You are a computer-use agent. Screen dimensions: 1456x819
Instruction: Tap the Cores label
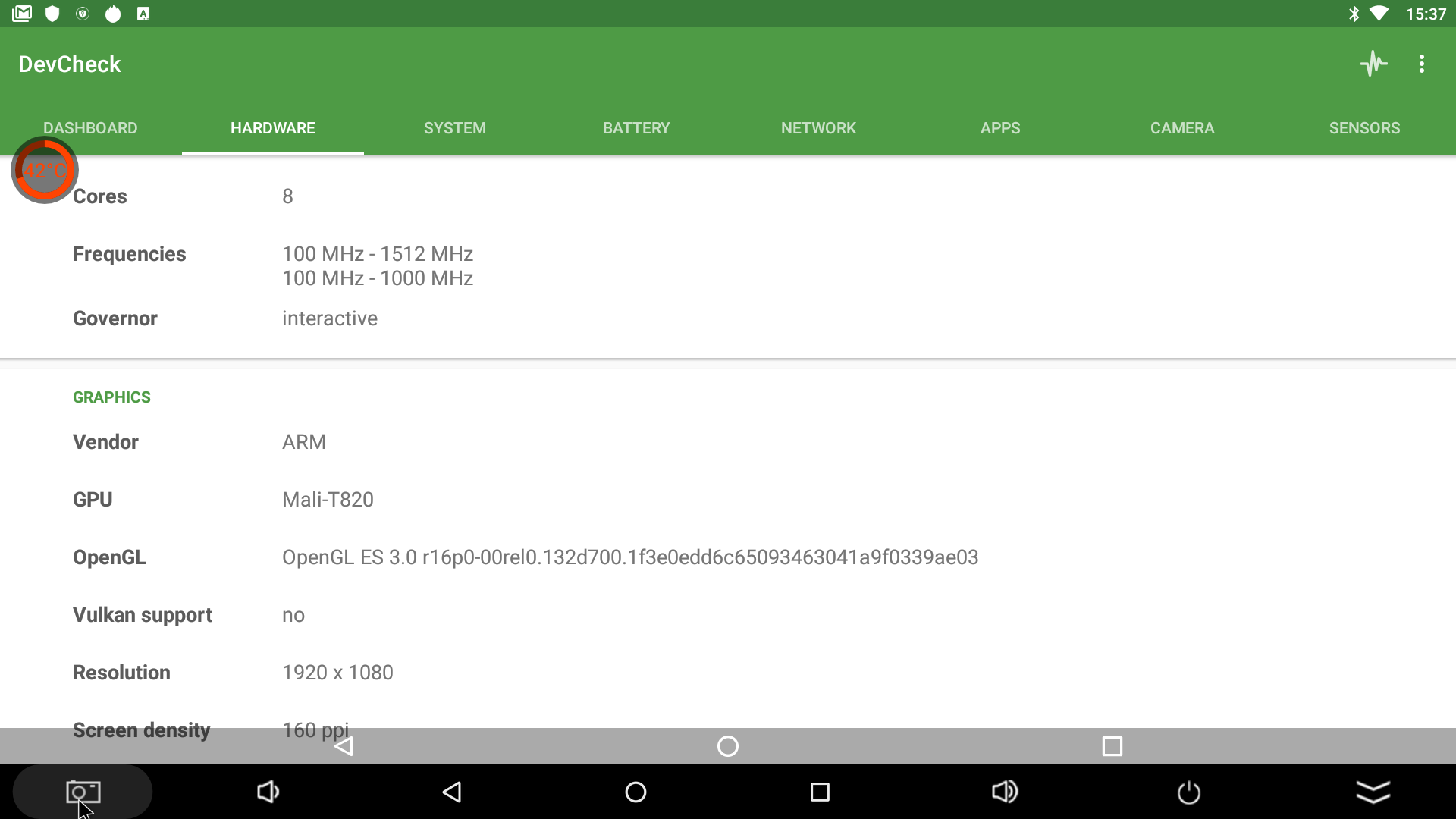[100, 196]
